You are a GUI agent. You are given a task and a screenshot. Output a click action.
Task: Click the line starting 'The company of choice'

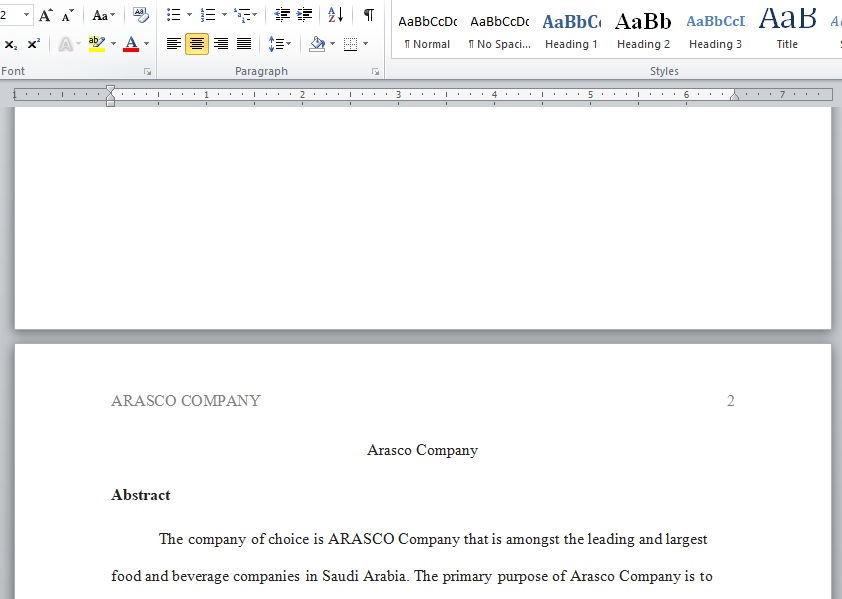tap(433, 539)
